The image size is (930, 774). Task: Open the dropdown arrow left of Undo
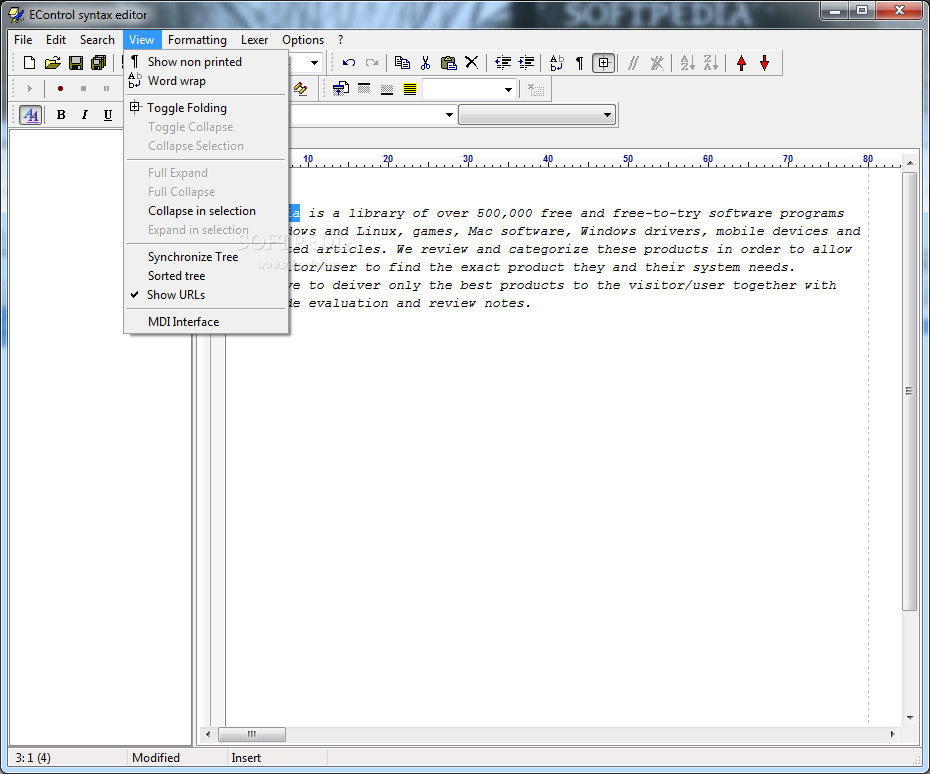coord(314,62)
